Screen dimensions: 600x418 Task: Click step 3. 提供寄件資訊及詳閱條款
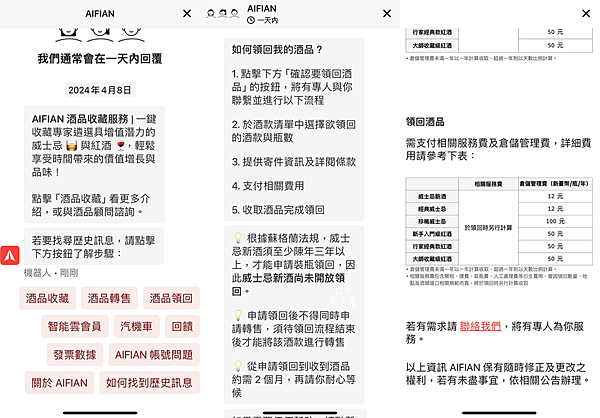click(x=294, y=162)
